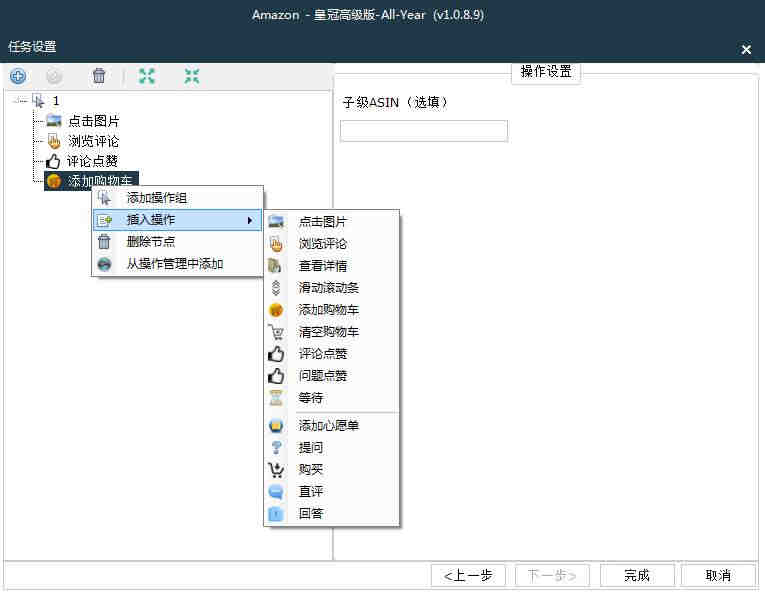This screenshot has width=765, height=592.
Task: Click the trash delete icon in toolbar
Action: click(x=99, y=76)
